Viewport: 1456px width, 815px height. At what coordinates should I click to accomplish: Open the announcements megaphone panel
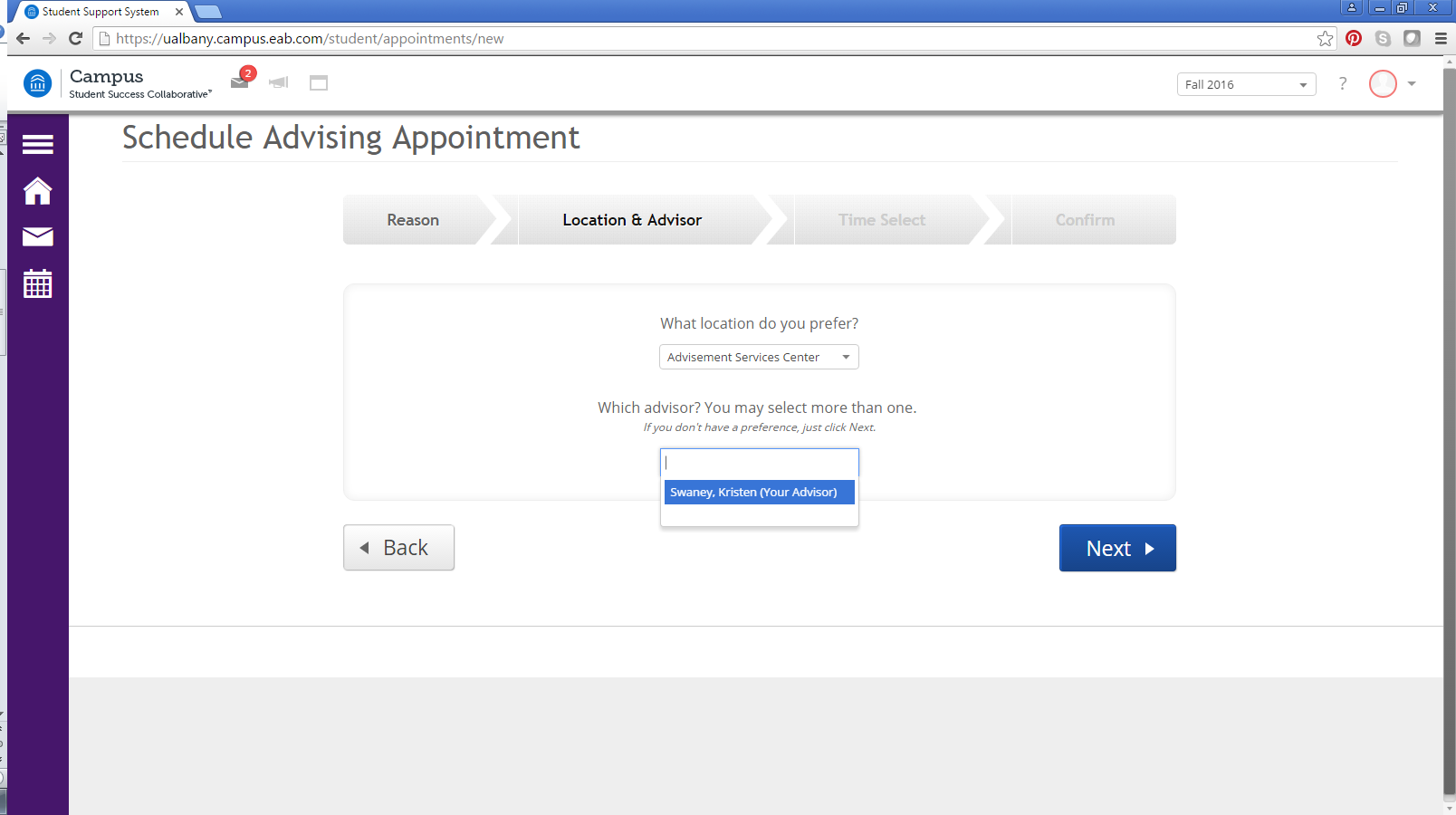[278, 82]
